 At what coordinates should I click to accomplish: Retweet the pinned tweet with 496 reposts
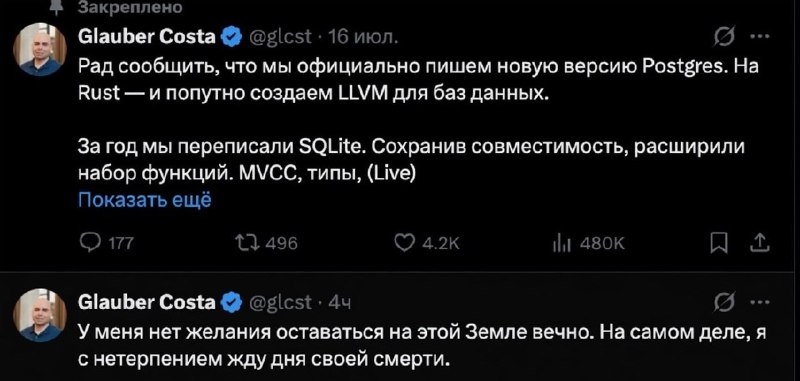click(x=265, y=243)
